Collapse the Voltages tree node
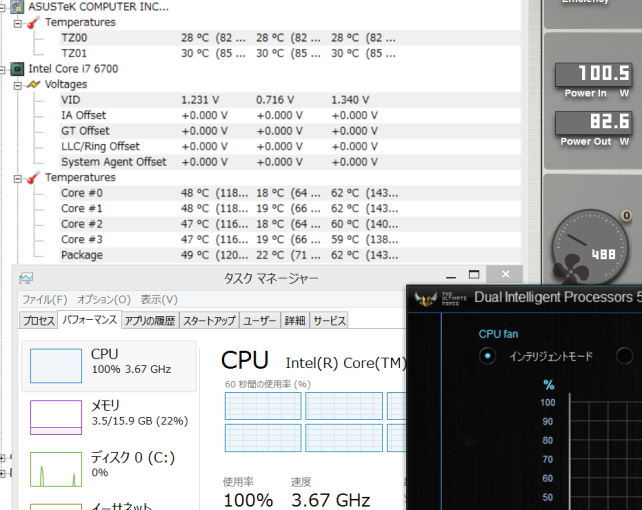 coord(18,86)
